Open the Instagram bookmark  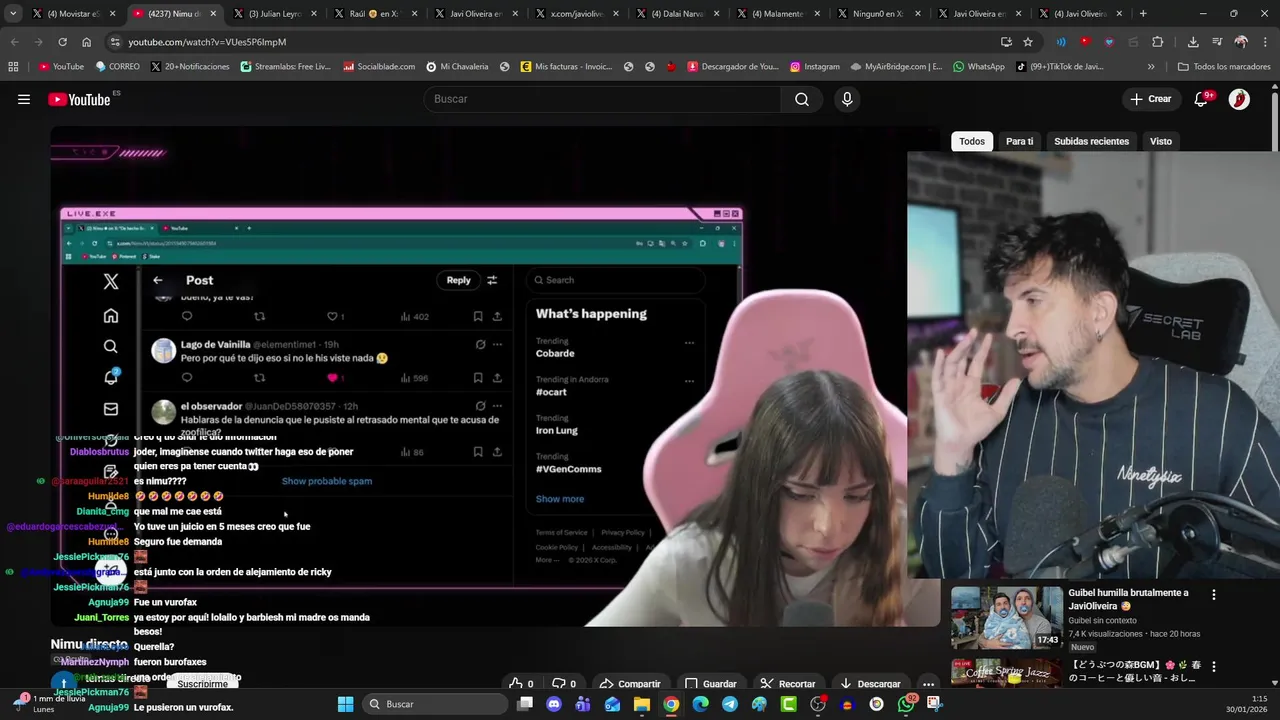click(814, 67)
